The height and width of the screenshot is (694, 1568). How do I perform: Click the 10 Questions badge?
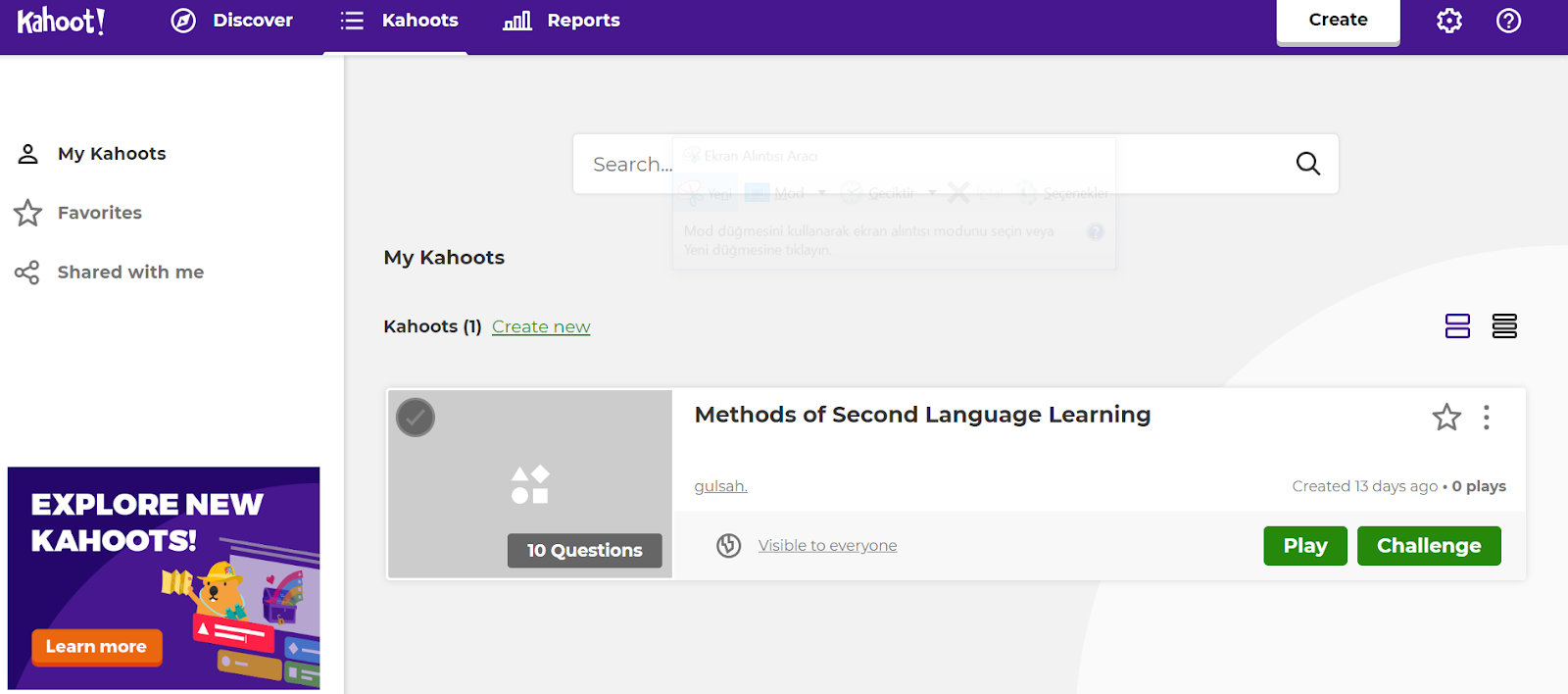click(x=585, y=551)
